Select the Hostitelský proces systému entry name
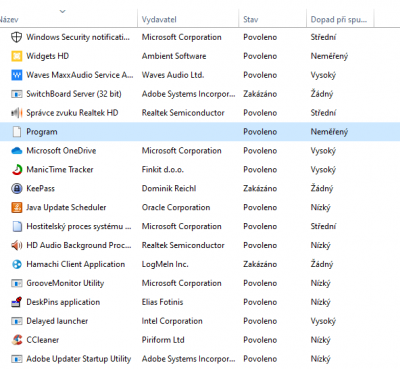Screen dimensions: 400x369 click(79, 226)
